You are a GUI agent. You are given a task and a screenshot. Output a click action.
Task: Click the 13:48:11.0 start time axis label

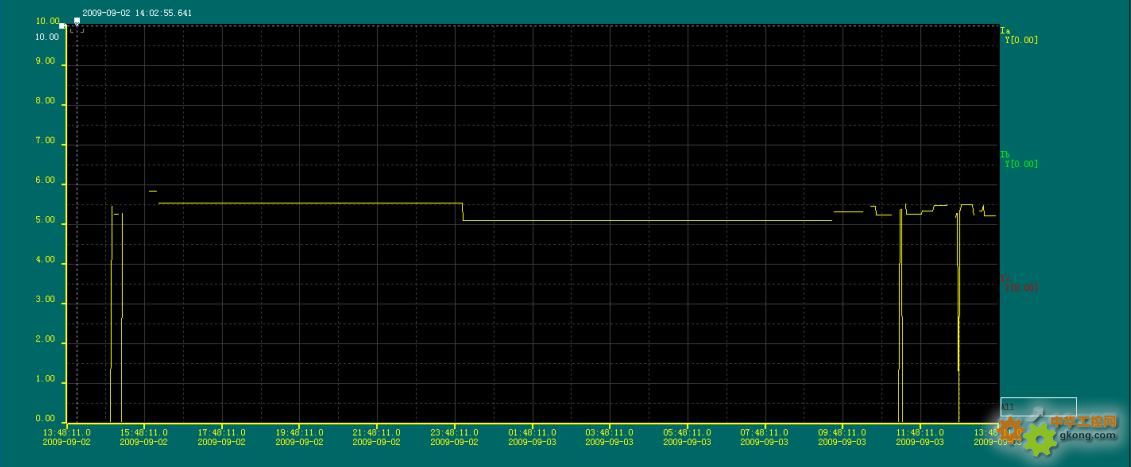pyautogui.click(x=67, y=432)
